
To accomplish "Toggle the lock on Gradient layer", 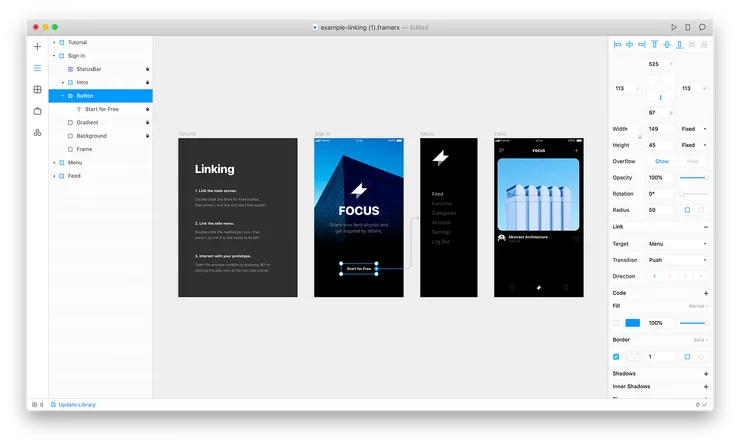I will point(147,123).
